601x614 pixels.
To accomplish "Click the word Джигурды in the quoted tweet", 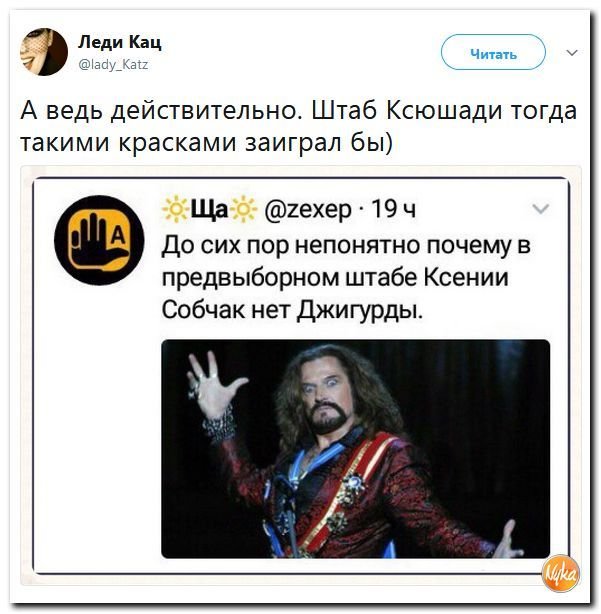I will tap(360, 311).
